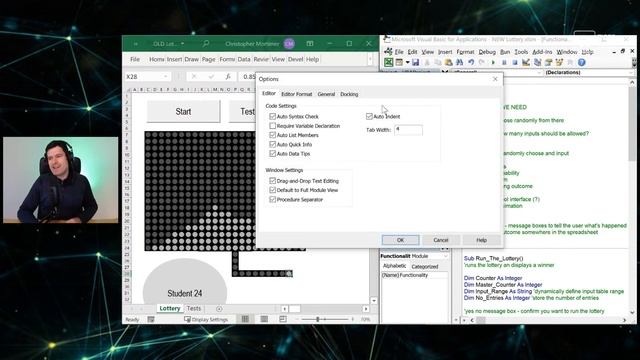Toggle the Auto Quick Info checkbox
Viewport: 640px width, 360px height.
(x=272, y=144)
